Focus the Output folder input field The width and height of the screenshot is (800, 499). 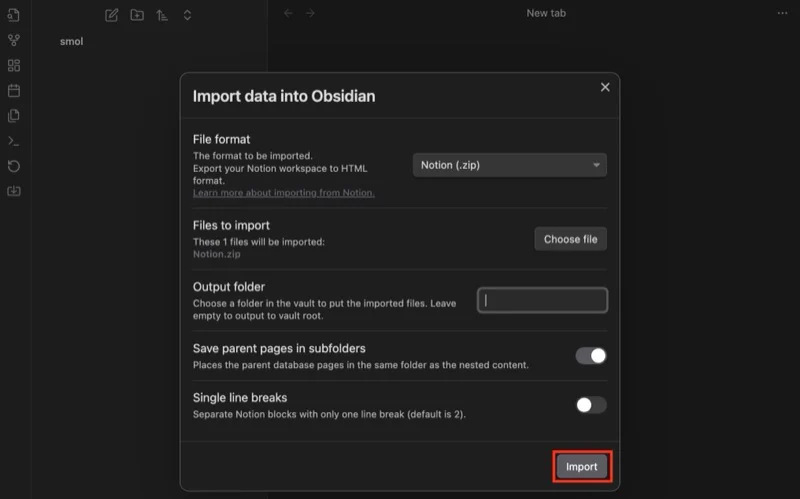point(542,300)
